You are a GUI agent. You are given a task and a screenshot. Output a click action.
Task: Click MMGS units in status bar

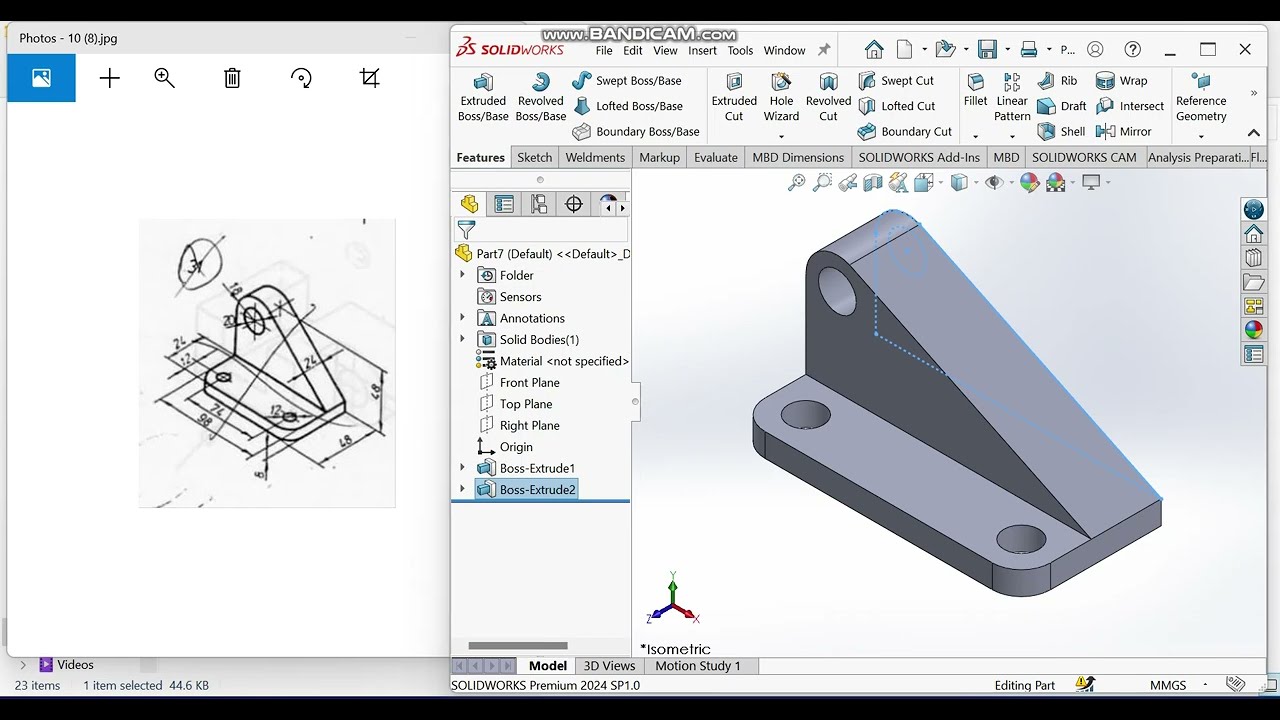tap(1168, 685)
